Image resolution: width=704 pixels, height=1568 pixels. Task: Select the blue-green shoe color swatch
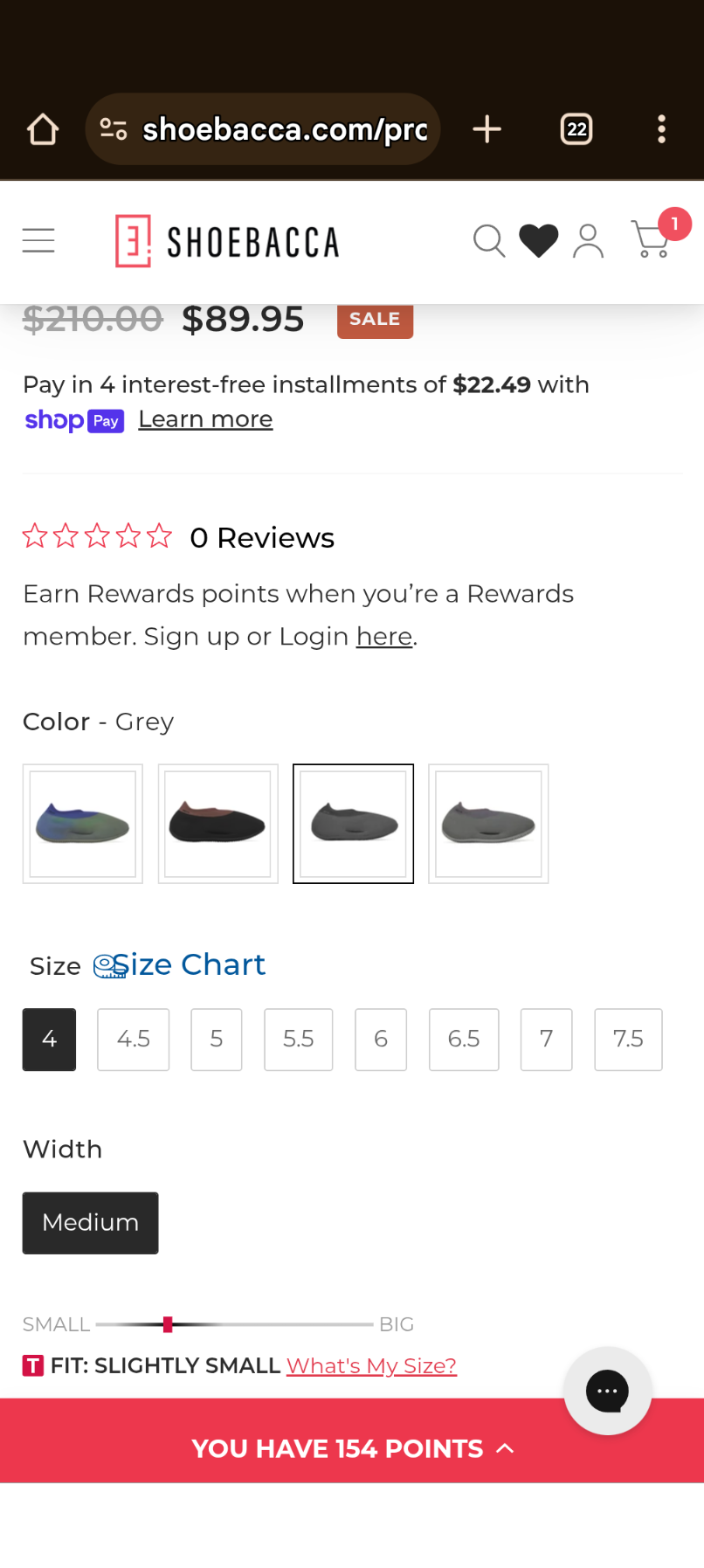pyautogui.click(x=83, y=824)
